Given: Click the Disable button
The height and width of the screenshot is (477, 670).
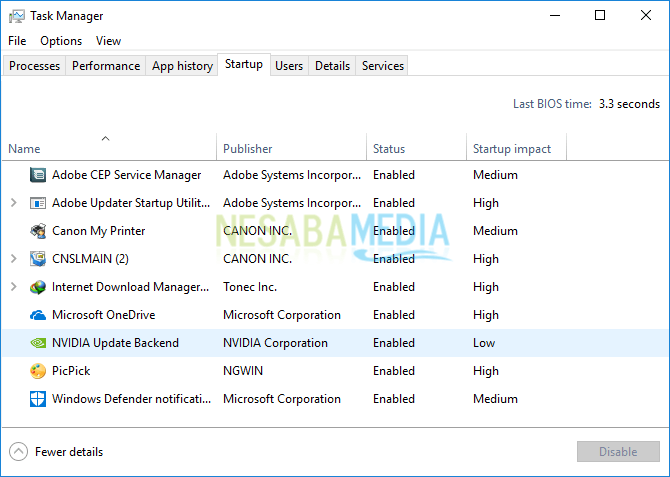Looking at the screenshot, I should pos(618,451).
